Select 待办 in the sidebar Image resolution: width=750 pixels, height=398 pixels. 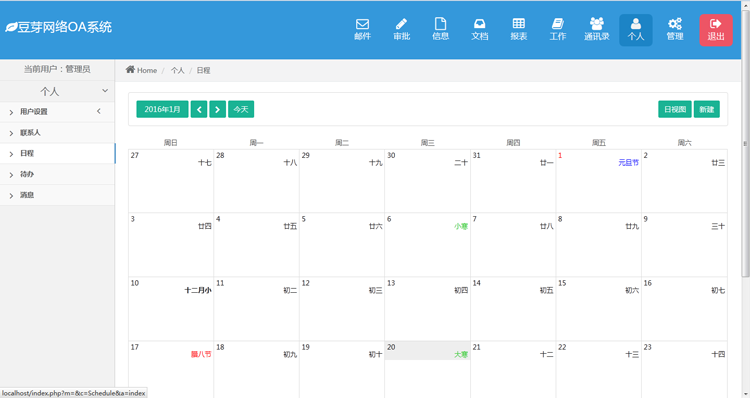(57, 175)
